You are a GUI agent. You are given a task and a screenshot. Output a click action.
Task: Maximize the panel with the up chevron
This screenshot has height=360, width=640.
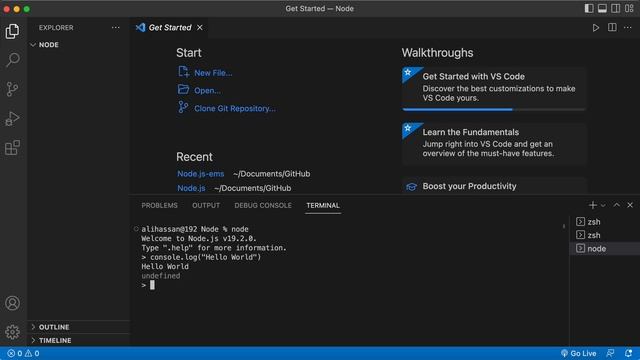pyautogui.click(x=617, y=205)
